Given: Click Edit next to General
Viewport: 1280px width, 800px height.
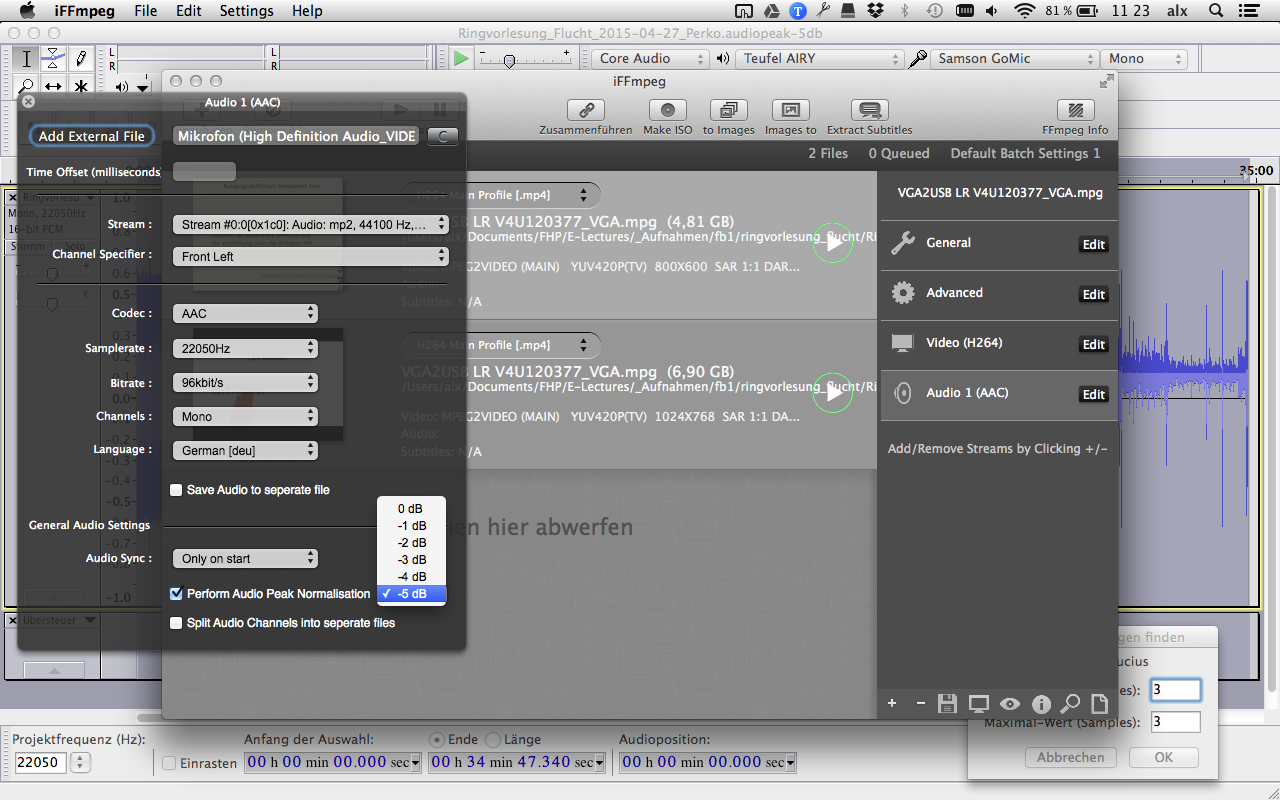Looking at the screenshot, I should coord(1094,245).
